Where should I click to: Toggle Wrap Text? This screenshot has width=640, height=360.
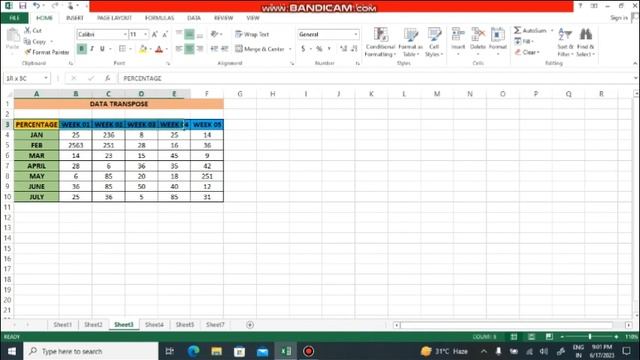coord(252,35)
